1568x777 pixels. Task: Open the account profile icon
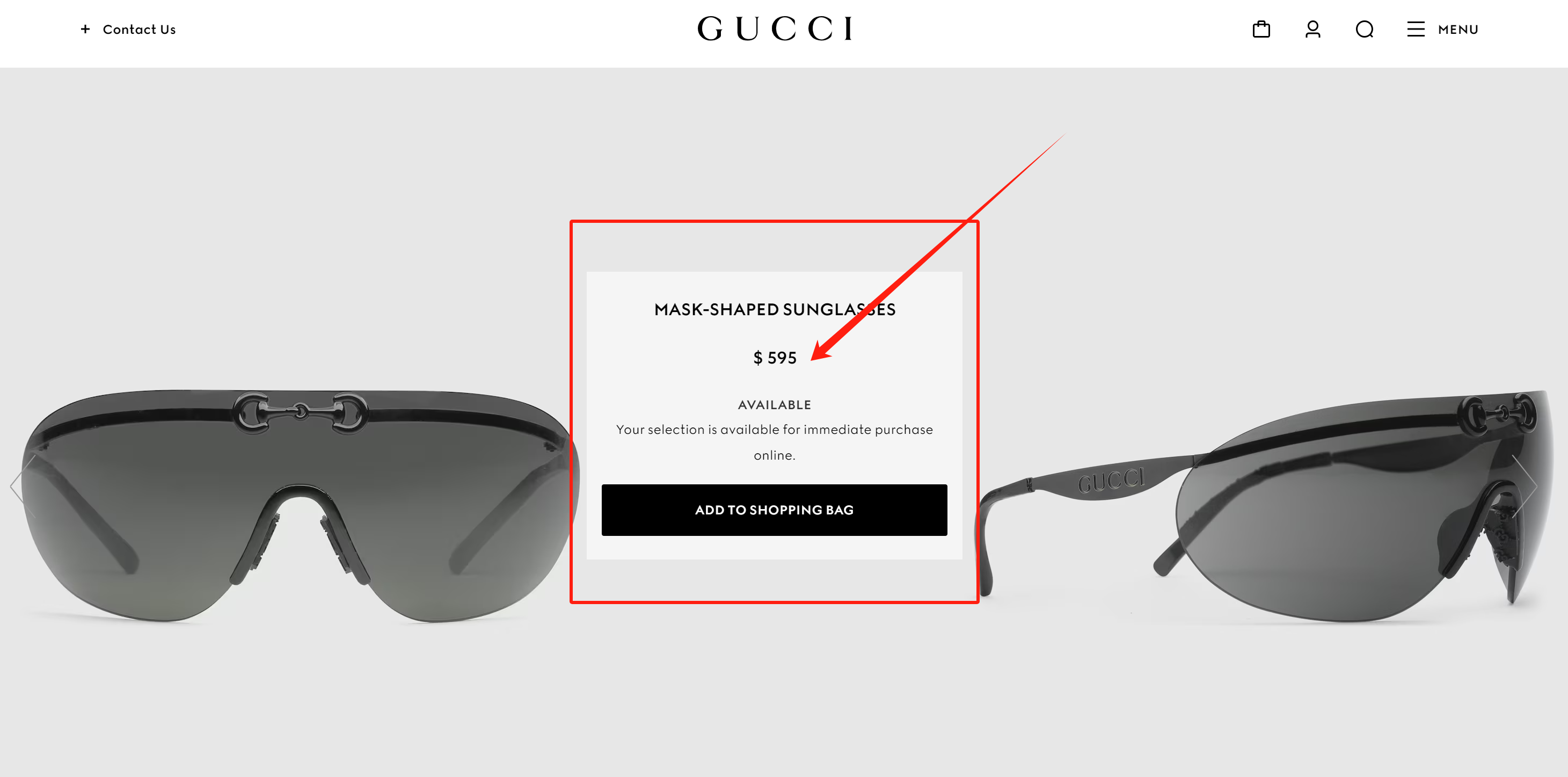click(x=1313, y=29)
